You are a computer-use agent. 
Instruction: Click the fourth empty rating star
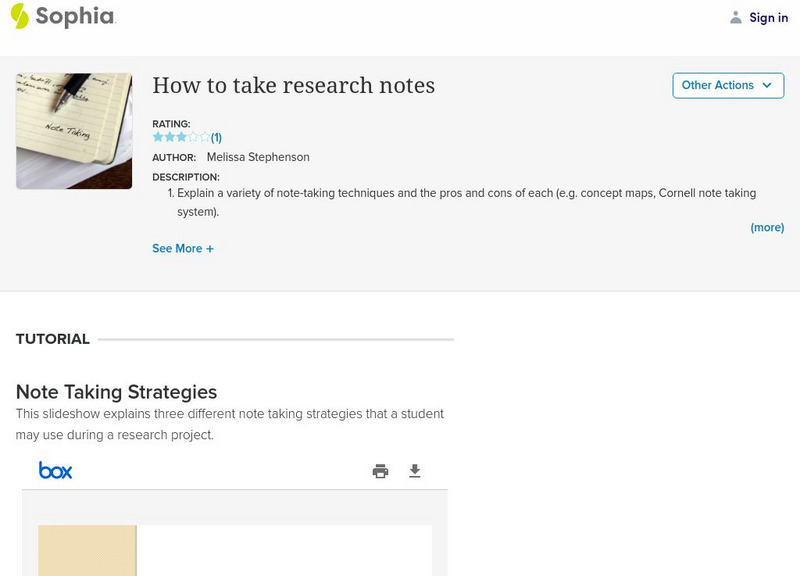tap(193, 137)
